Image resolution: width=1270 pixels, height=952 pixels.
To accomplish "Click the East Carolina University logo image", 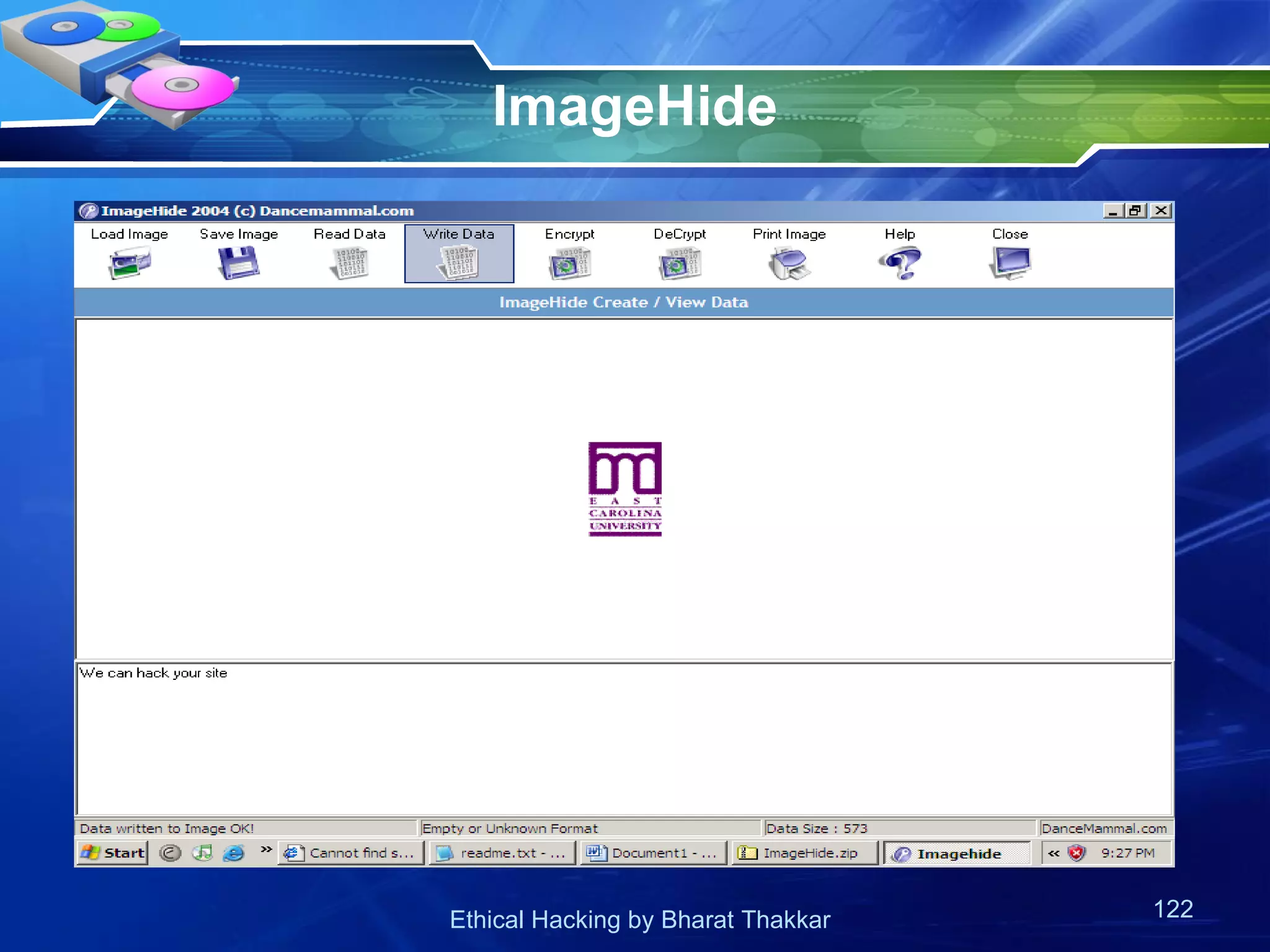I will [x=624, y=489].
